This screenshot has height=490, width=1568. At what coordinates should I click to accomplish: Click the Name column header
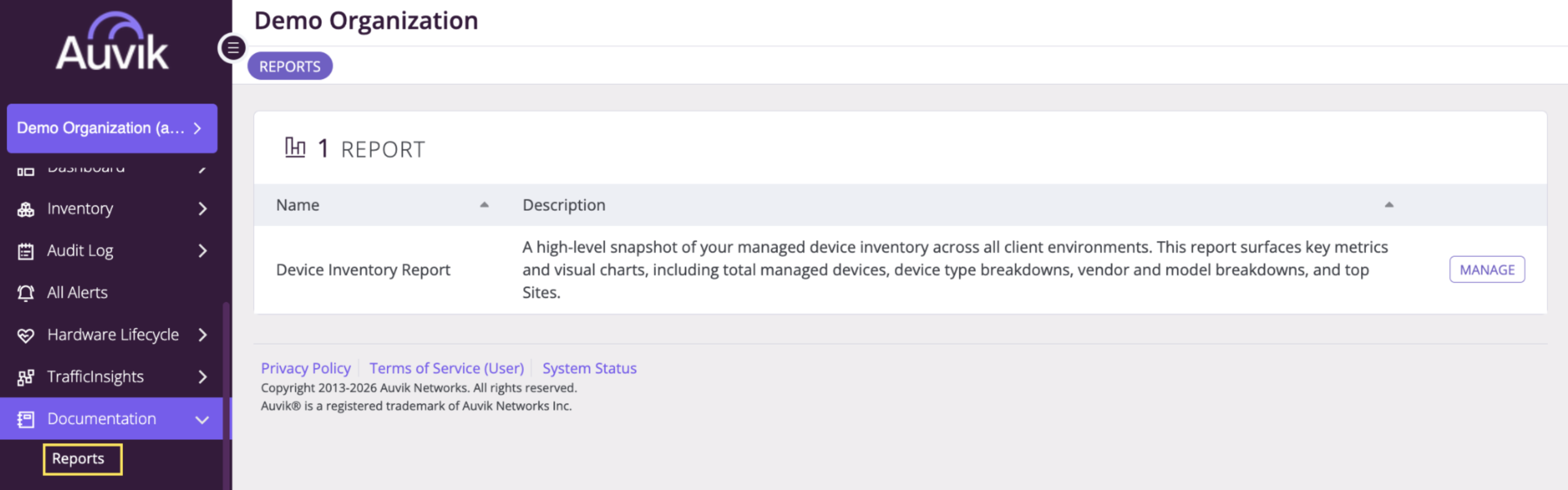tap(298, 205)
